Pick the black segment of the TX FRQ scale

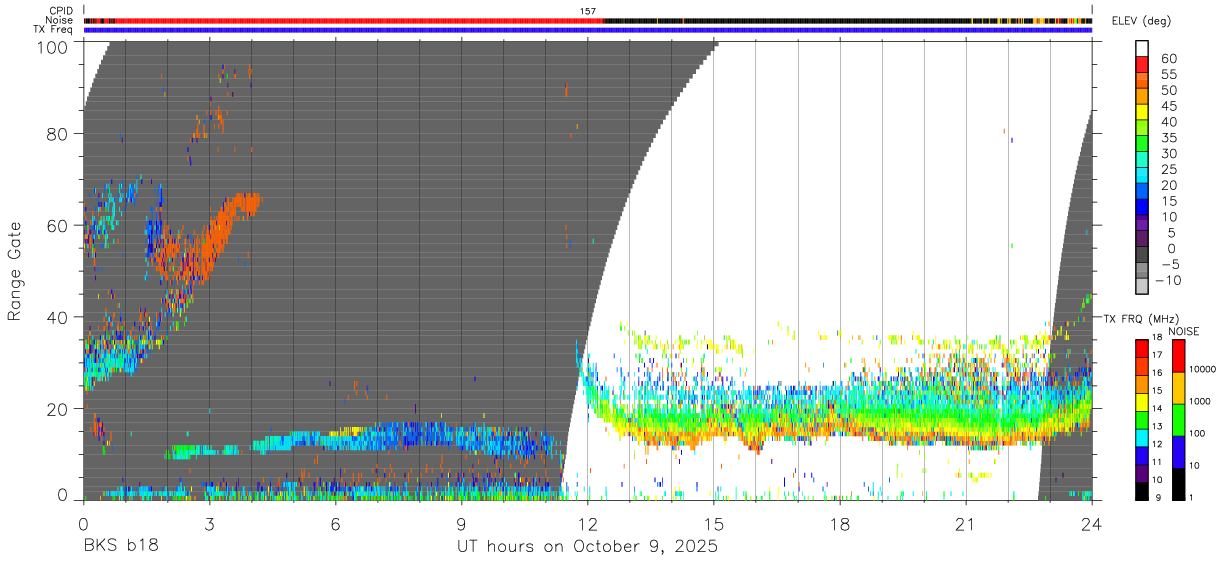point(1143,491)
